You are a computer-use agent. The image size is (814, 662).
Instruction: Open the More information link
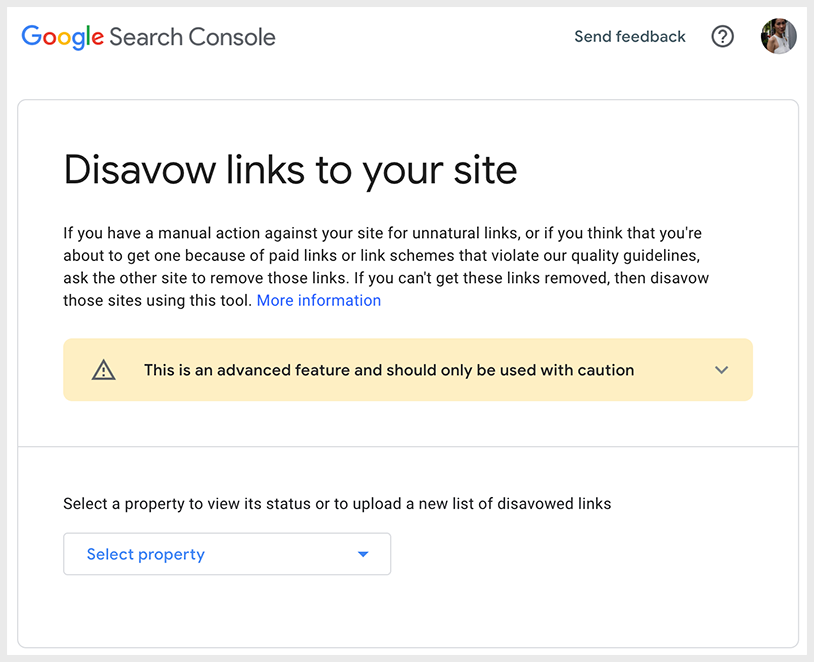319,300
